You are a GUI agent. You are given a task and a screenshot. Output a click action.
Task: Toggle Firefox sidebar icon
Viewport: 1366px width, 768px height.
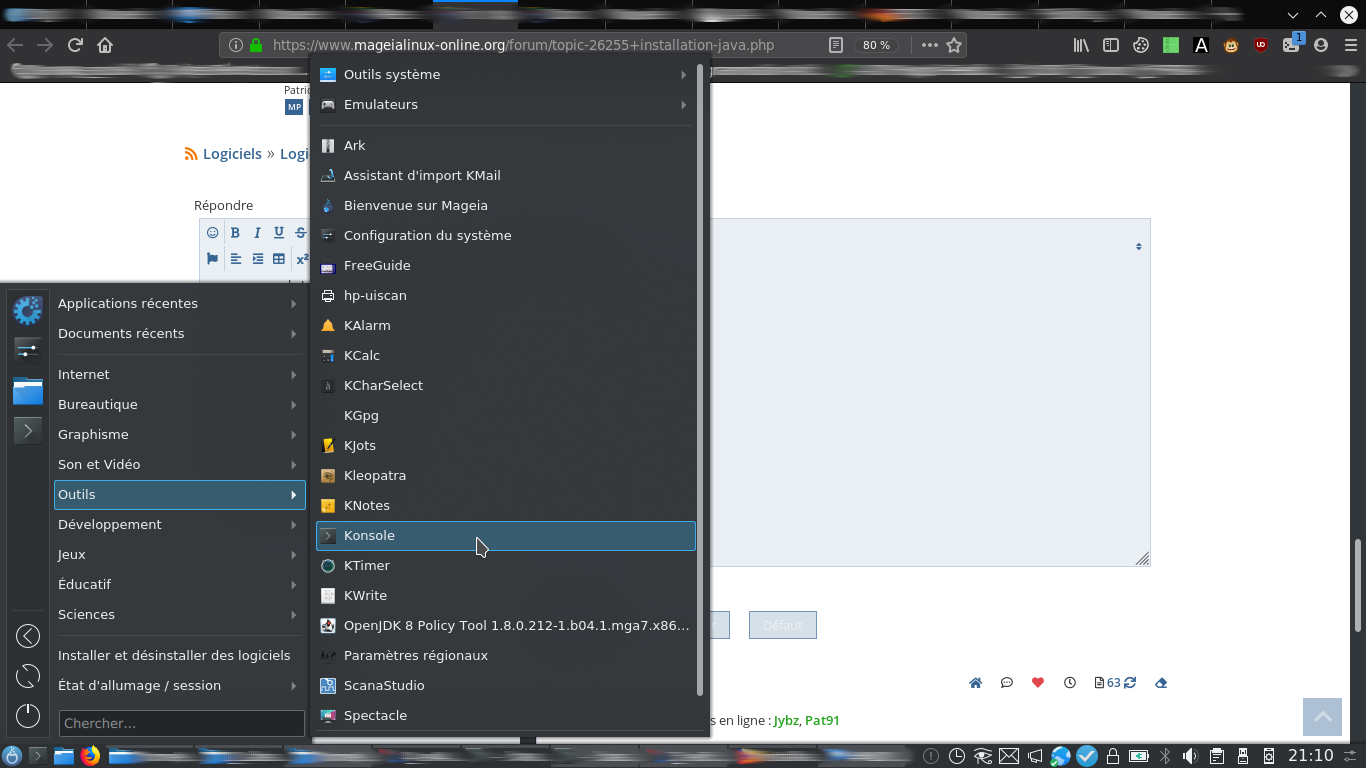1111,45
